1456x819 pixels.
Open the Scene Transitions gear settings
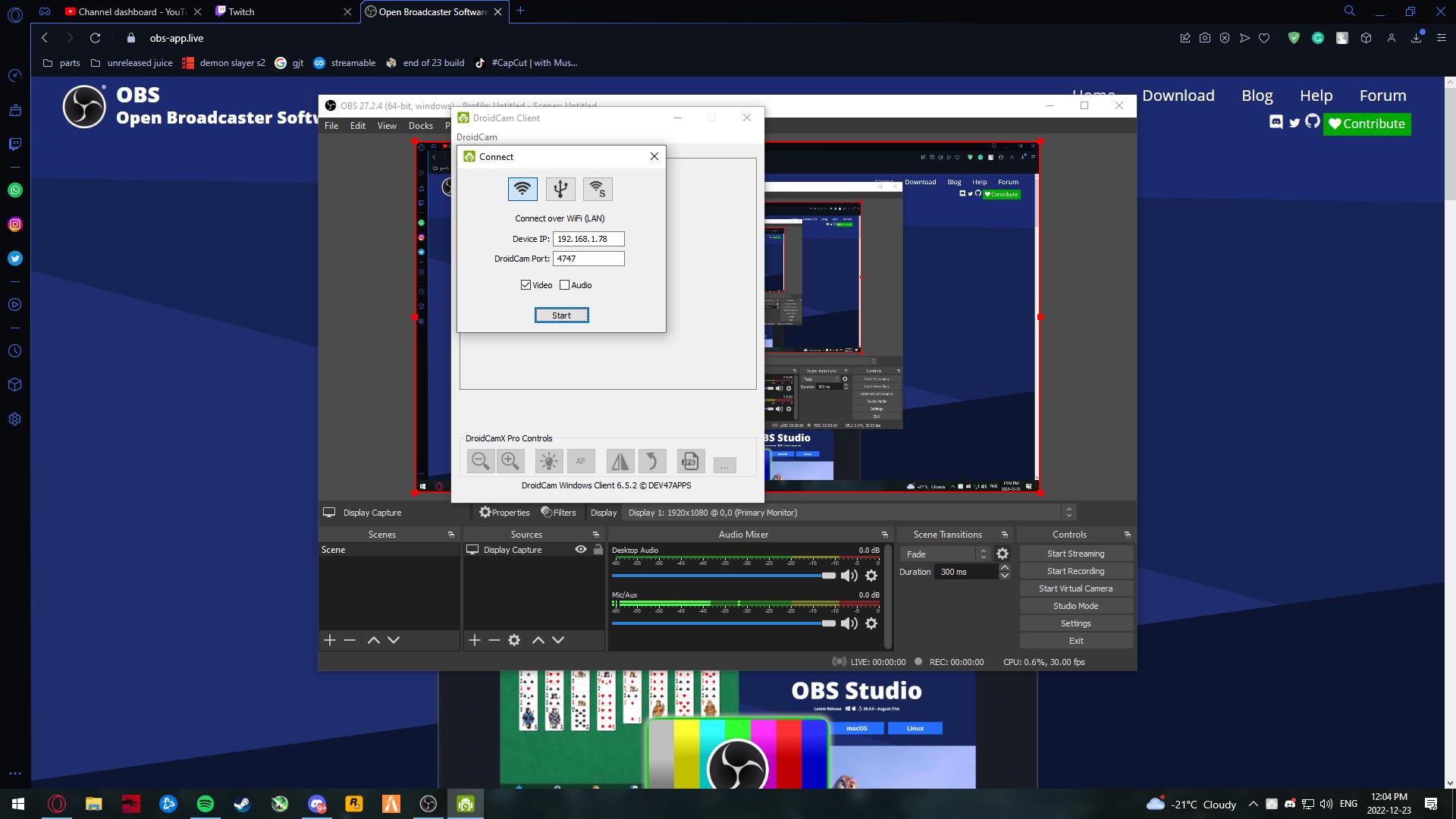pos(1003,554)
